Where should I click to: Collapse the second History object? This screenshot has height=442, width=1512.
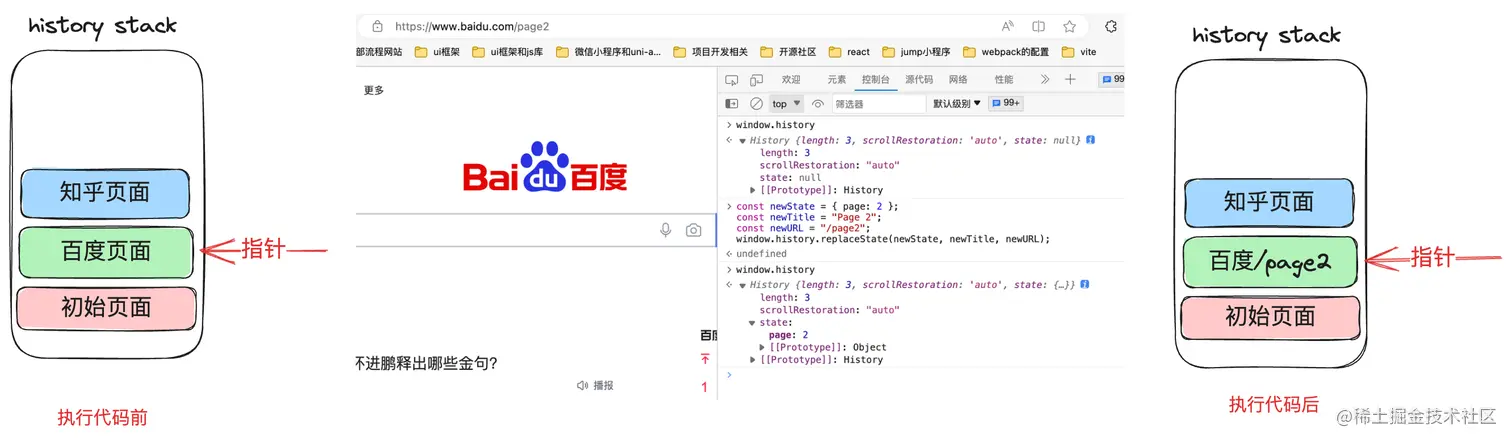[x=742, y=285]
